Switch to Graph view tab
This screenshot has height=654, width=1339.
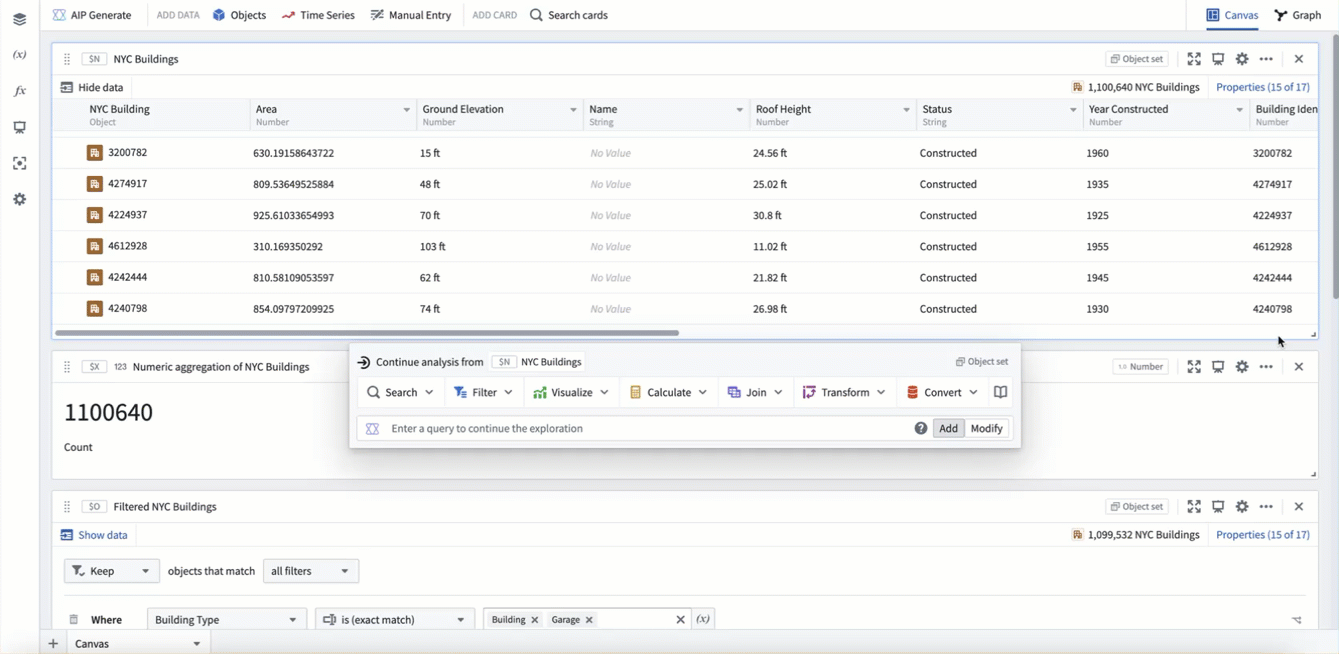[1298, 15]
